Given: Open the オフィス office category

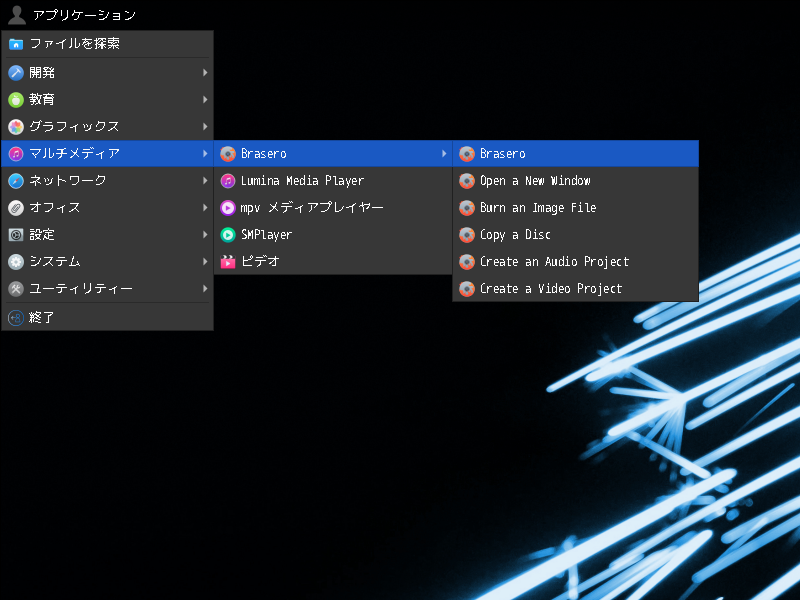Looking at the screenshot, I should [107, 208].
